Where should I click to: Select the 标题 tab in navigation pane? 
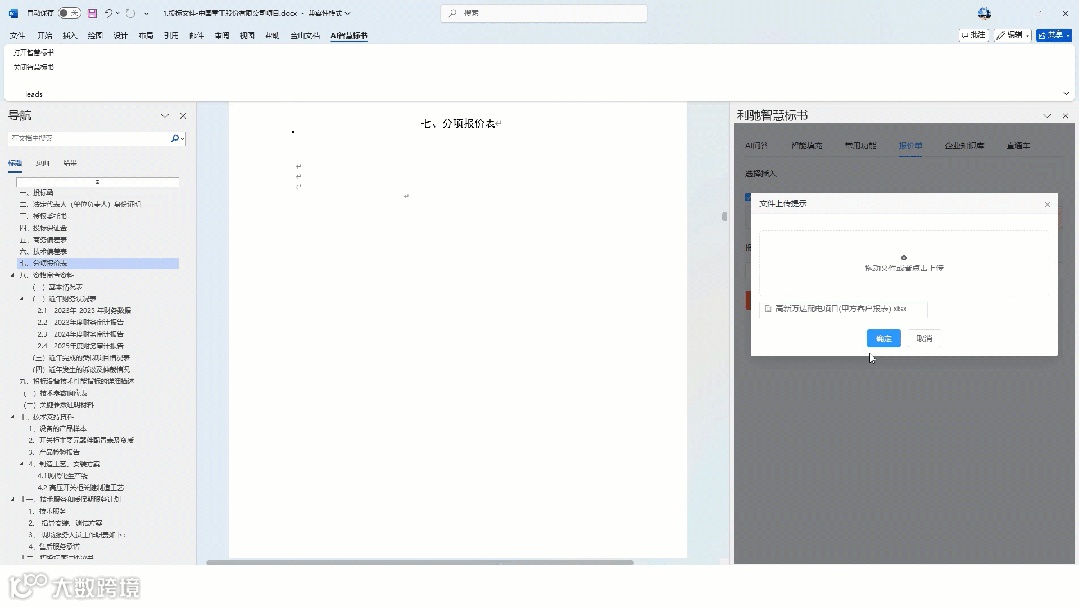pyautogui.click(x=14, y=163)
